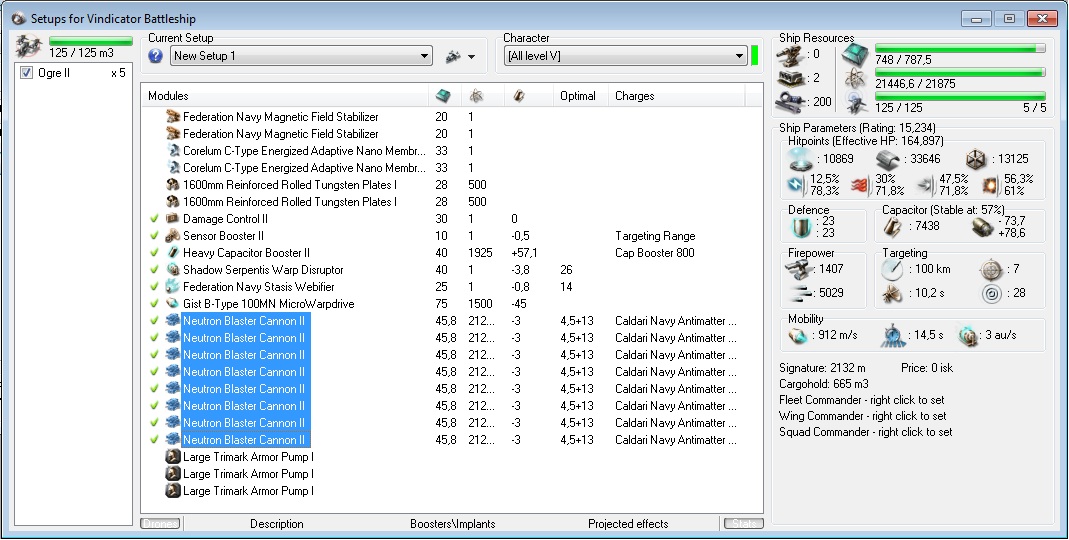The width and height of the screenshot is (1069, 540).
Task: Click the CPU usage progress bar
Action: pyautogui.click(x=960, y=48)
